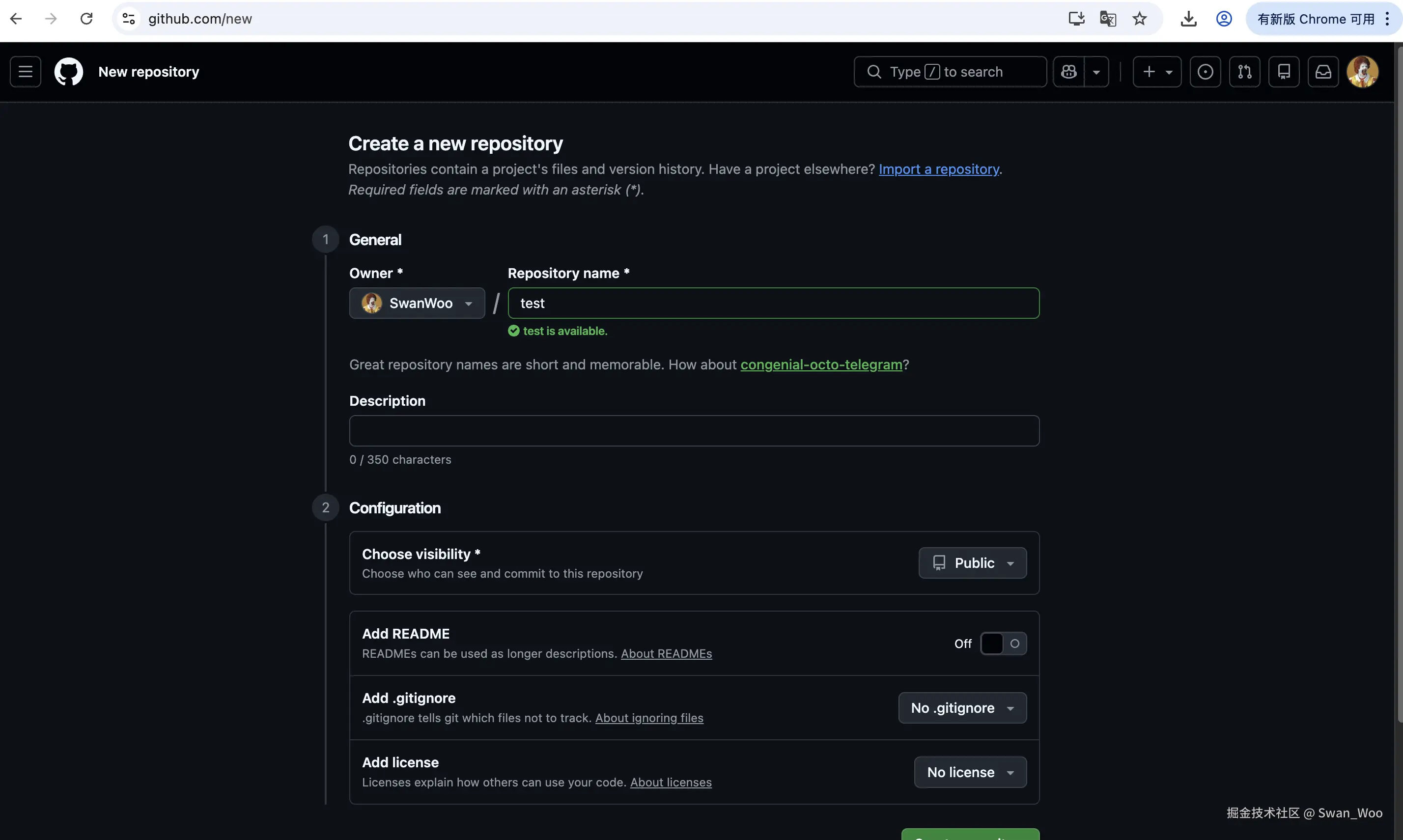Expand the SwanWoo owner dropdown
Screen dimensions: 1403x840
pos(417,304)
